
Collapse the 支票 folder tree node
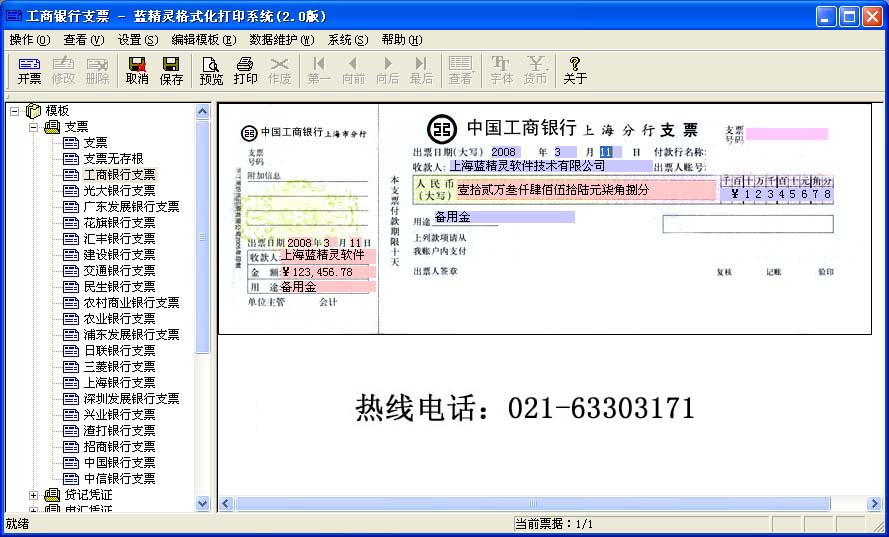(33, 127)
